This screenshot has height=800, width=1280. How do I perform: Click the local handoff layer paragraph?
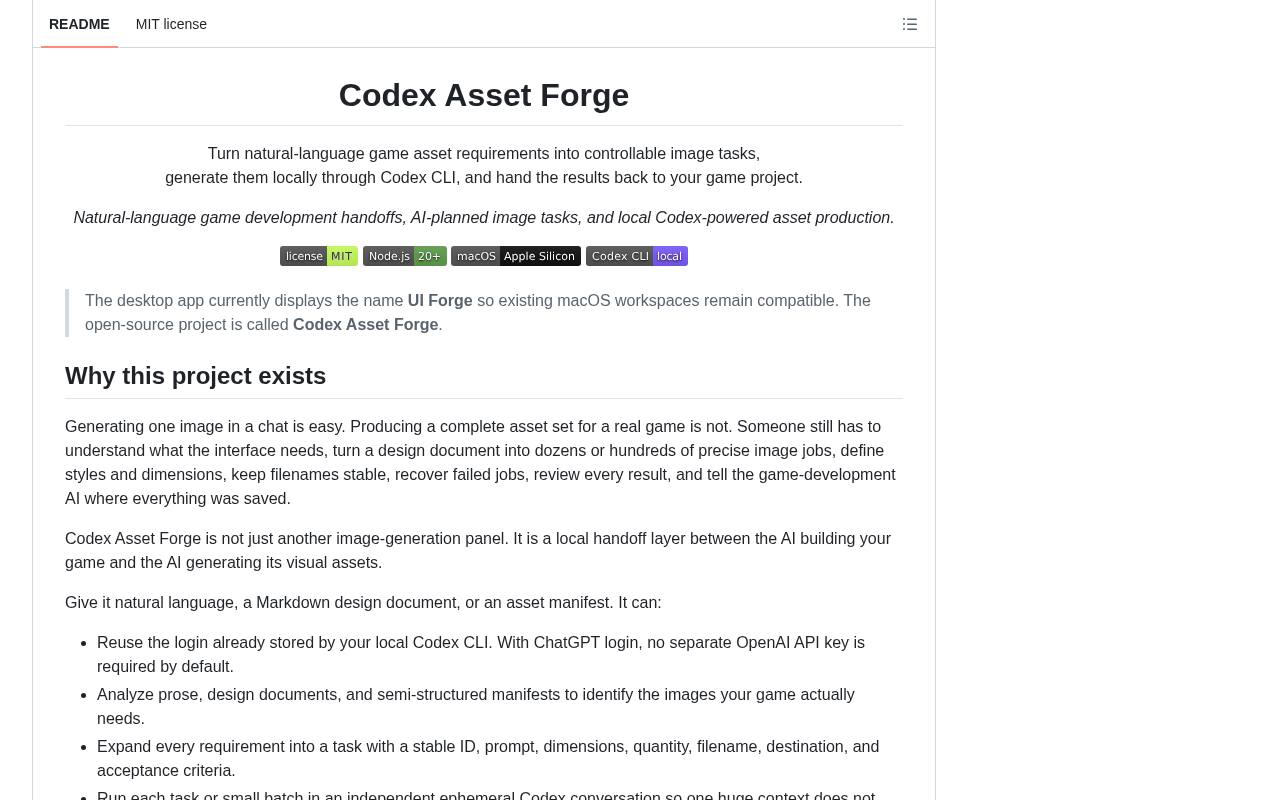click(x=478, y=551)
